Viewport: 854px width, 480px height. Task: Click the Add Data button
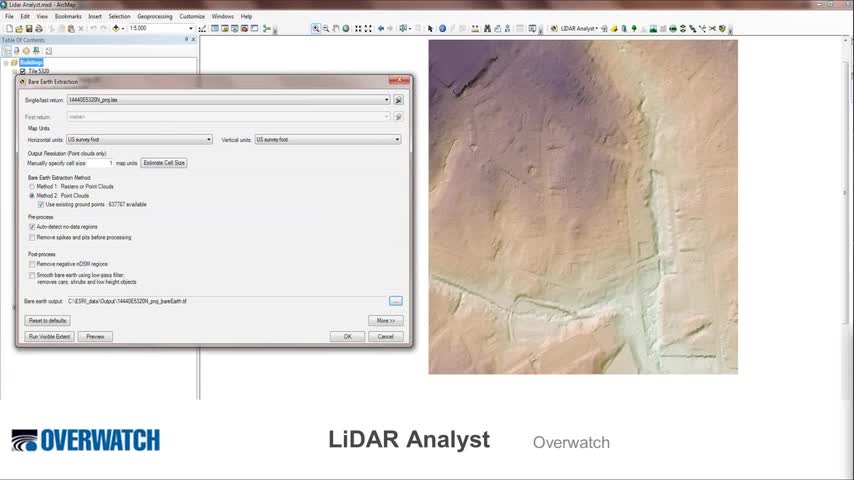coord(115,28)
